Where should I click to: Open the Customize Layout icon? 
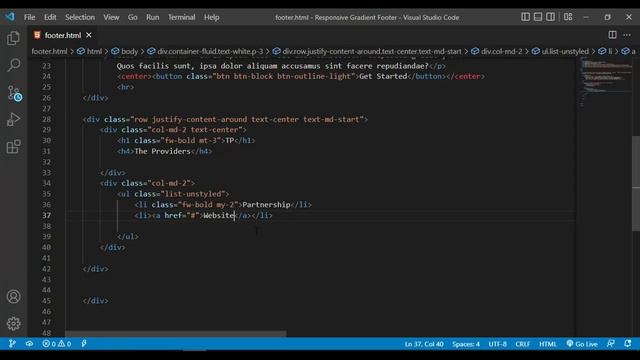coord(568,17)
